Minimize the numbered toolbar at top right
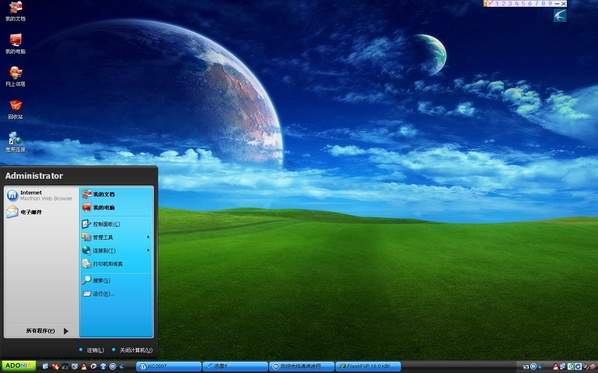The image size is (598, 373). (x=556, y=3)
